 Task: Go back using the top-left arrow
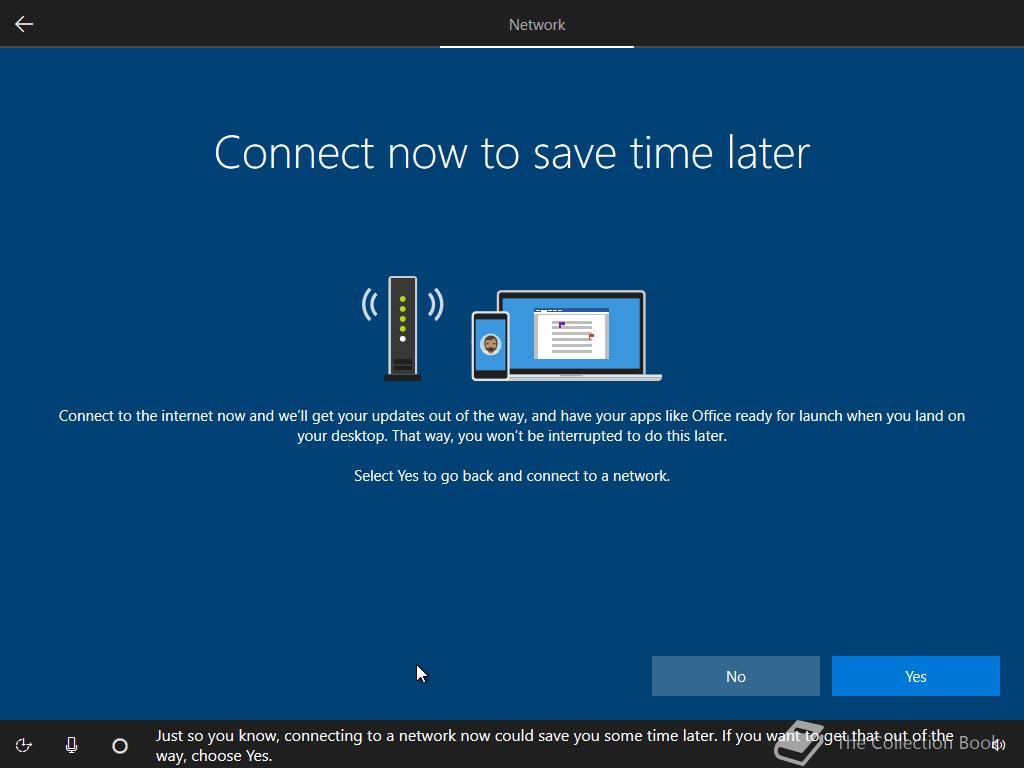(x=24, y=24)
